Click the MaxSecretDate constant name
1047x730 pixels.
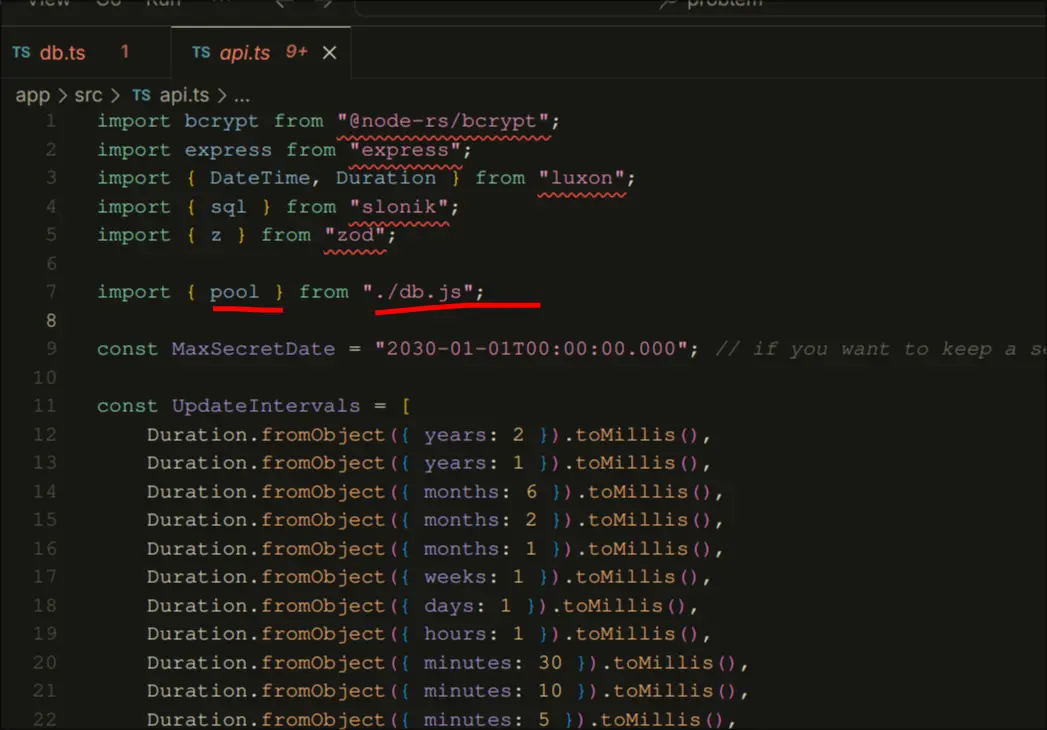[253, 349]
